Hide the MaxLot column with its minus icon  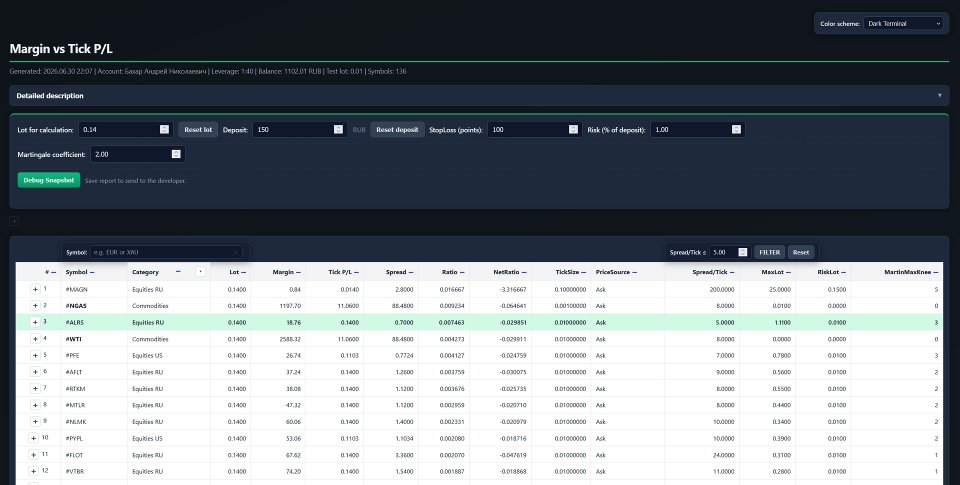(x=789, y=273)
